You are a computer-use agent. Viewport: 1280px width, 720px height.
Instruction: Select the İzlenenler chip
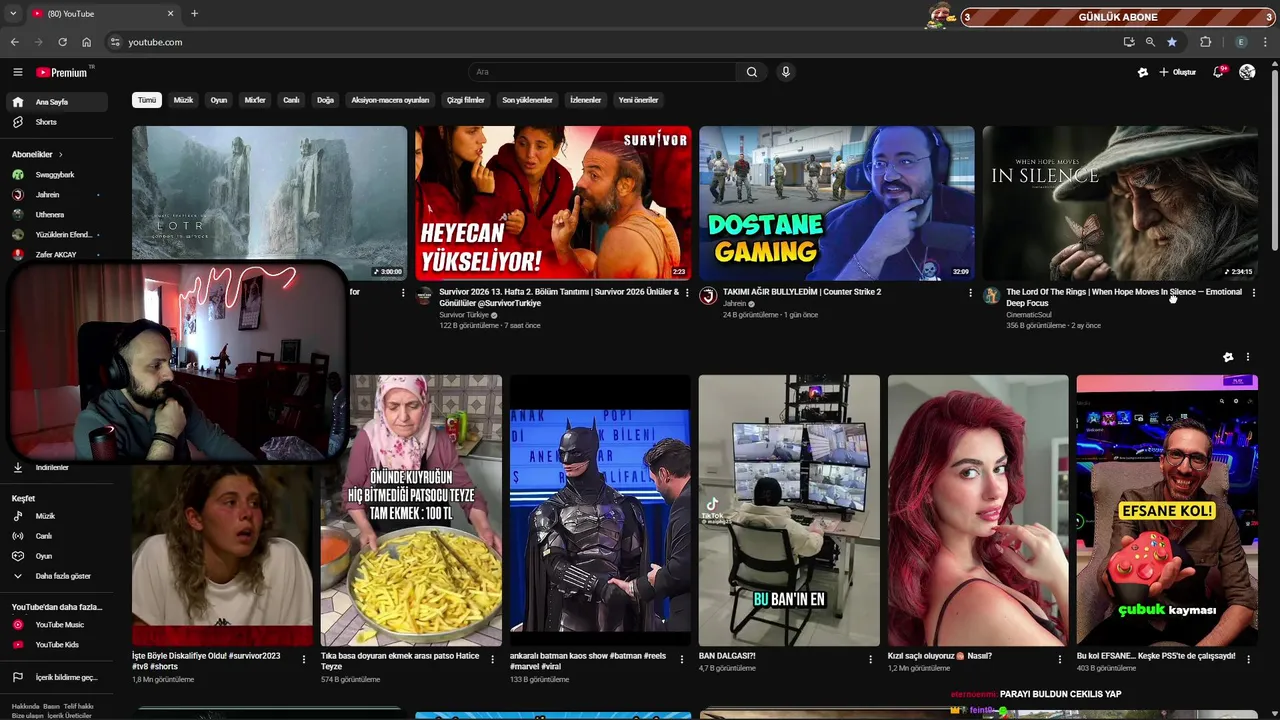coord(585,100)
